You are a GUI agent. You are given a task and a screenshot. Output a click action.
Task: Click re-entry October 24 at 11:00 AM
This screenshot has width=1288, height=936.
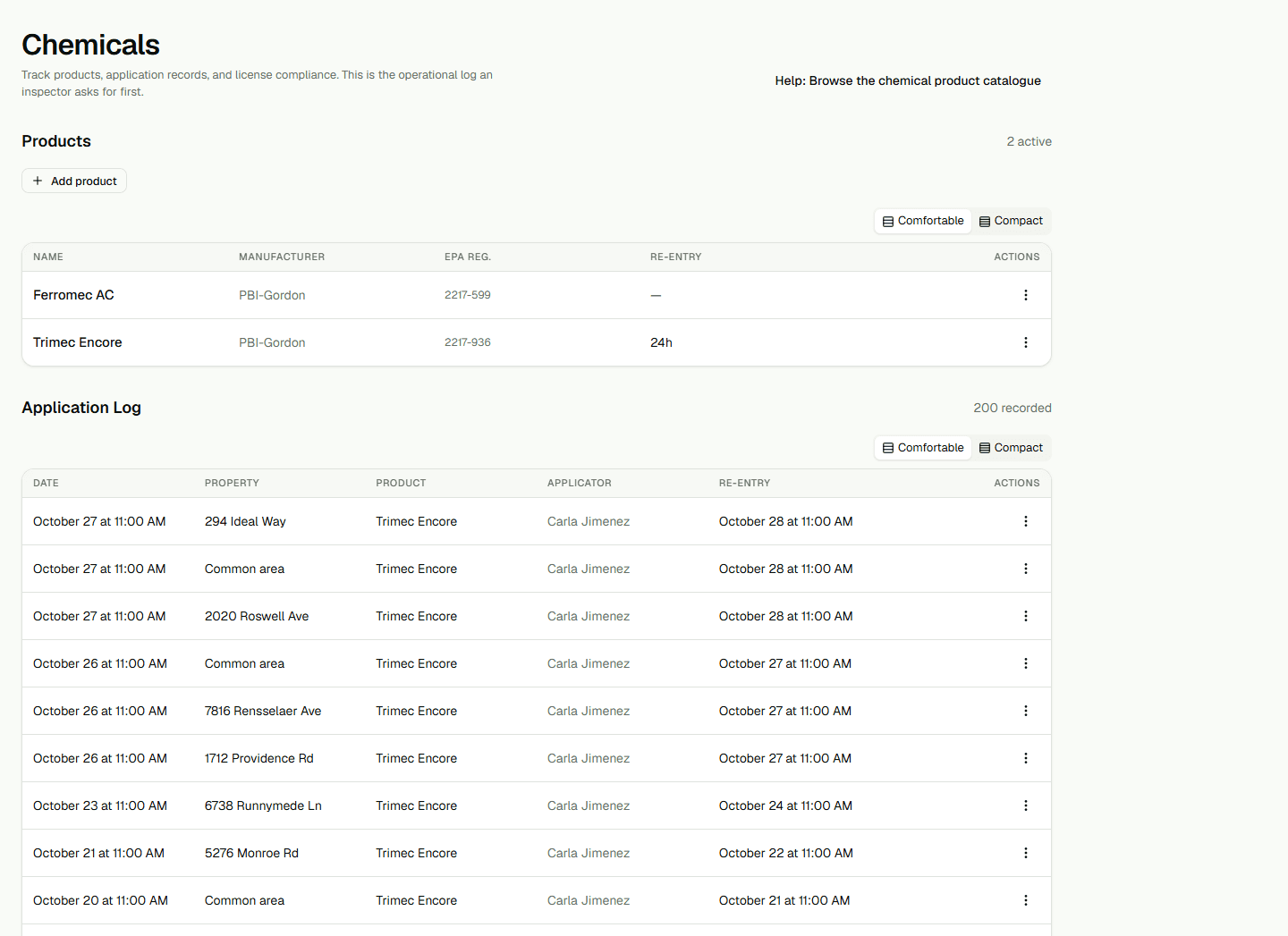point(785,805)
